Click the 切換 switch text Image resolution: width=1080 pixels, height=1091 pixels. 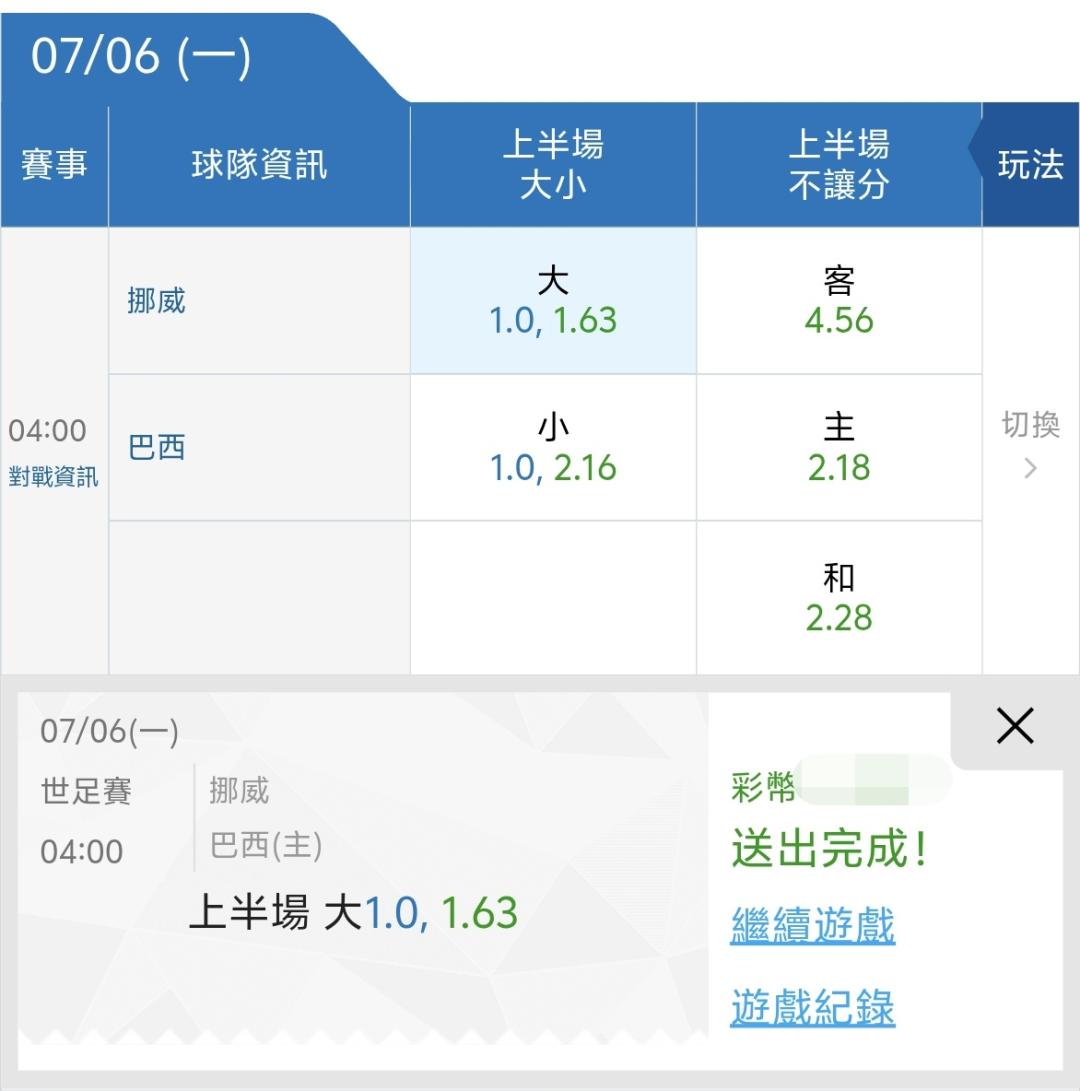tap(1031, 424)
